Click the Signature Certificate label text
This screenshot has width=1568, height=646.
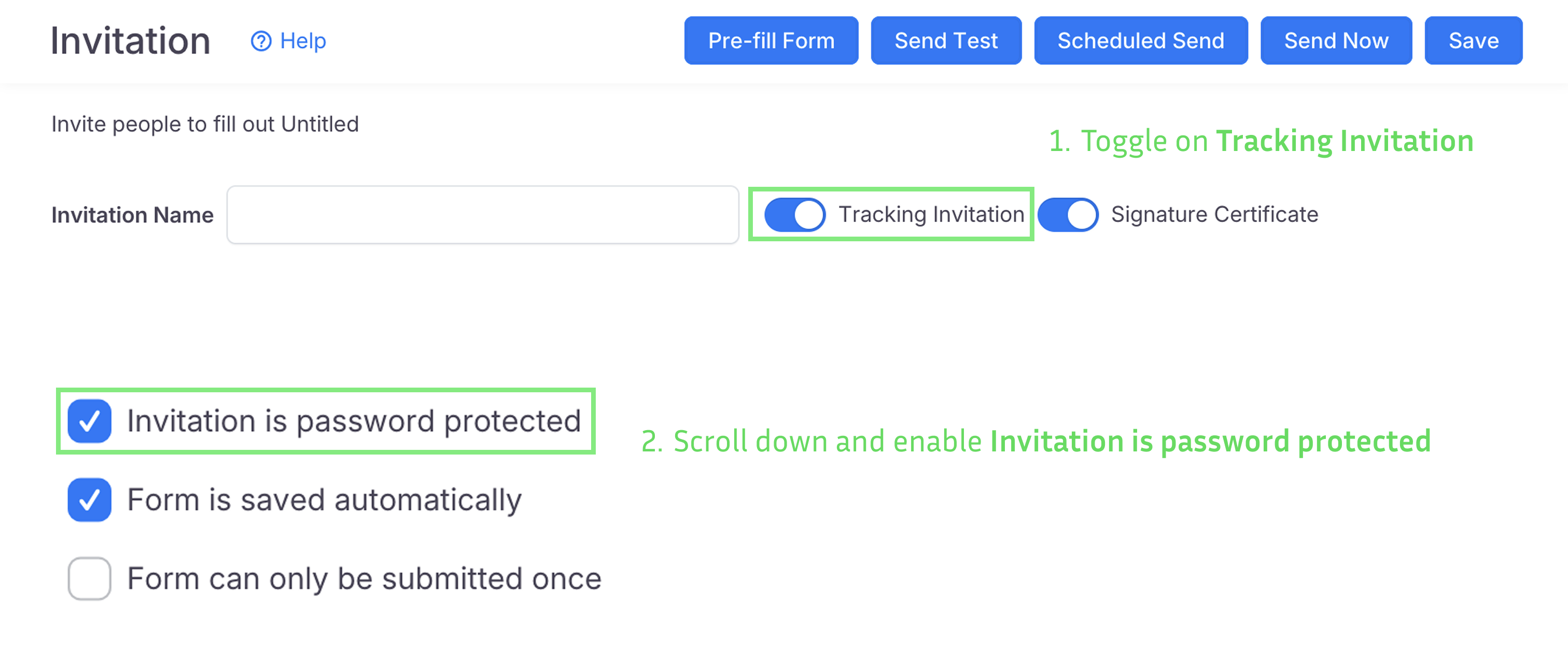(1214, 214)
